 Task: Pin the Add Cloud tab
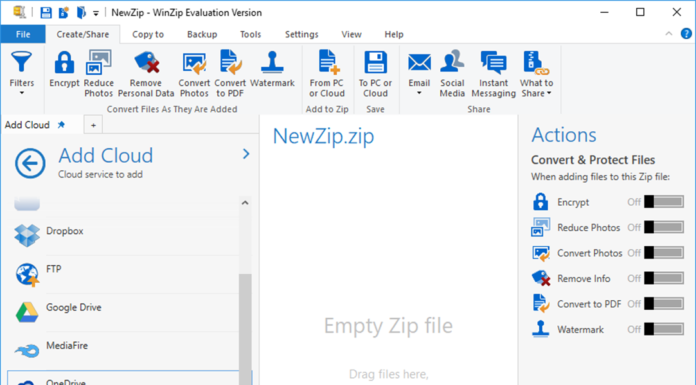(61, 125)
